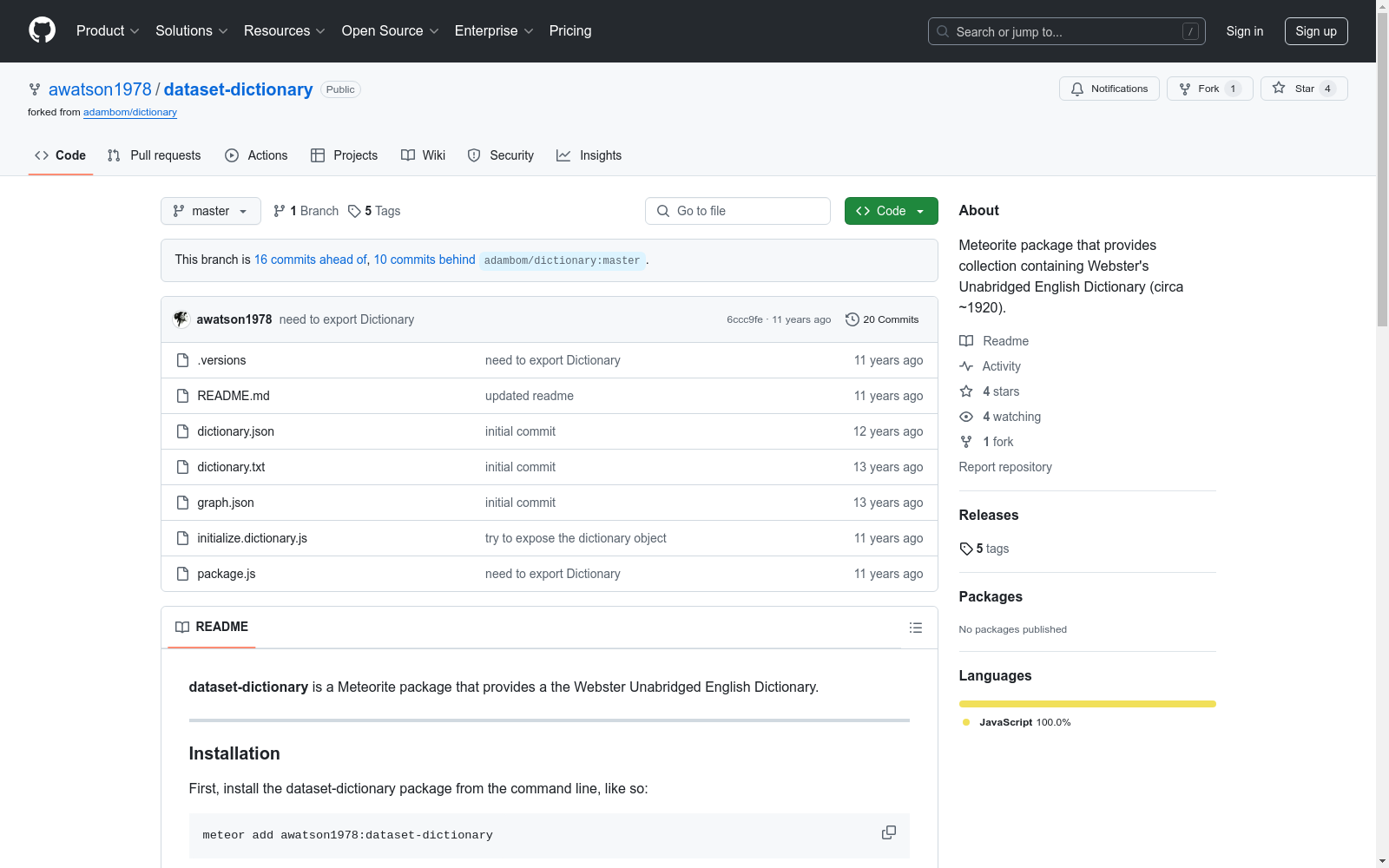Image resolution: width=1389 pixels, height=868 pixels.
Task: Click the dataset-dictionary repository name
Action: point(238,89)
